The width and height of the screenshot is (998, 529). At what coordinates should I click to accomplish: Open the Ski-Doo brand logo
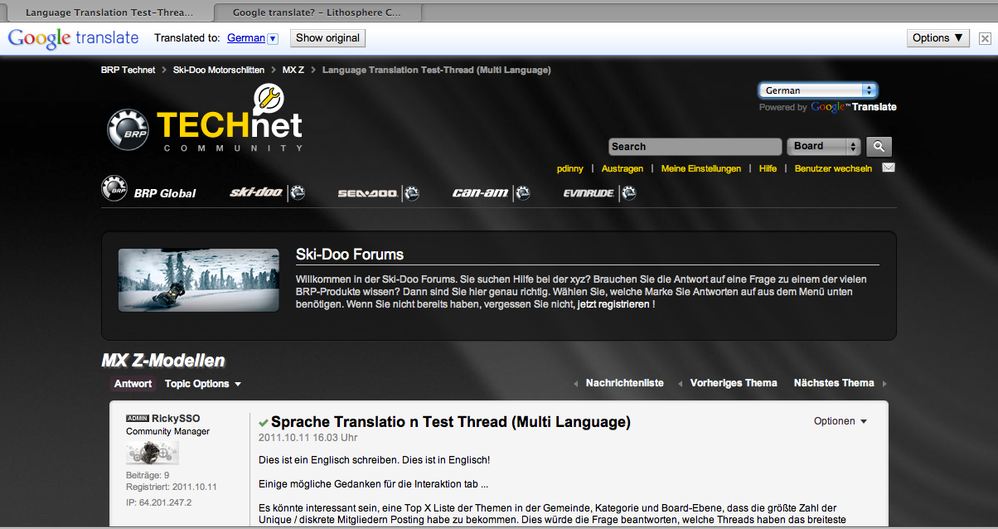267,192
